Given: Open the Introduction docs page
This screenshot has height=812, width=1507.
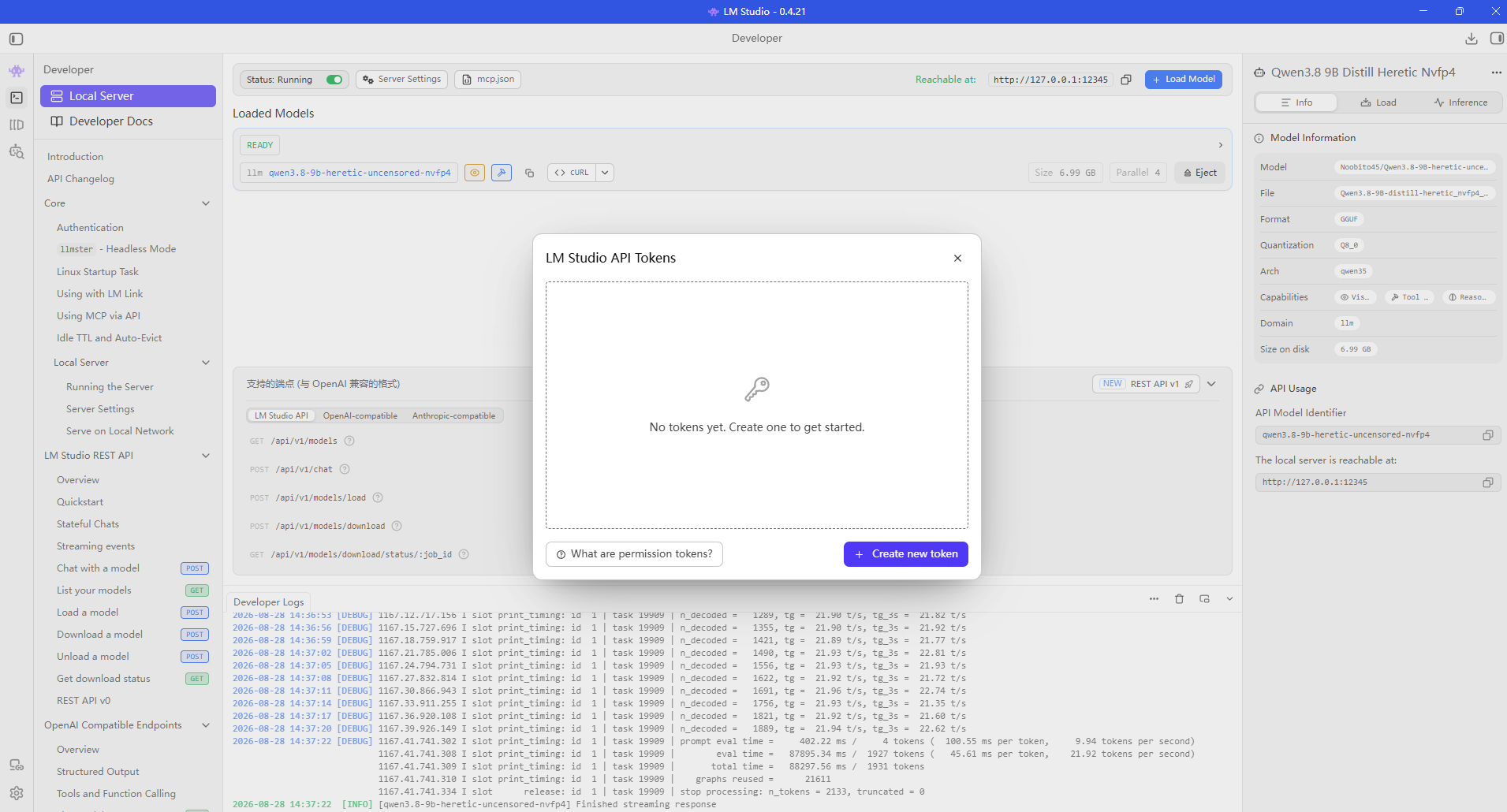Looking at the screenshot, I should [75, 157].
